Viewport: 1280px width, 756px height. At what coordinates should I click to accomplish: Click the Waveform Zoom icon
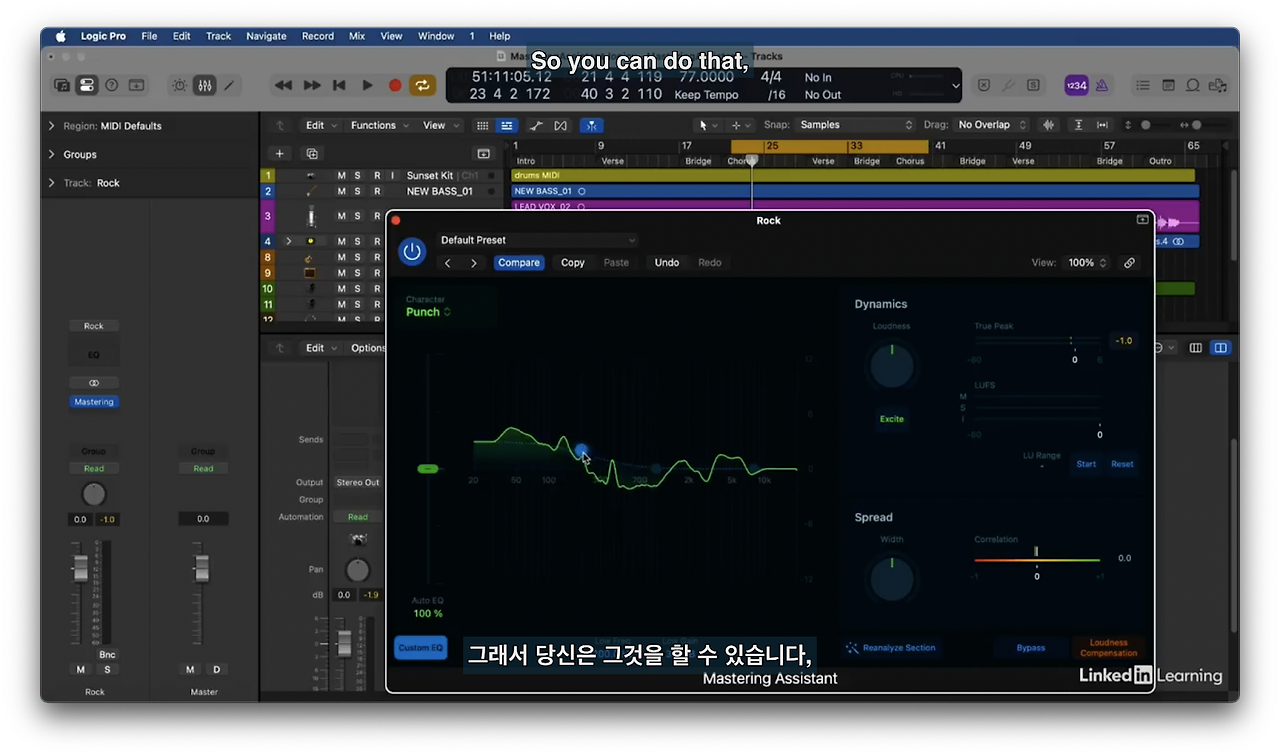(1049, 125)
